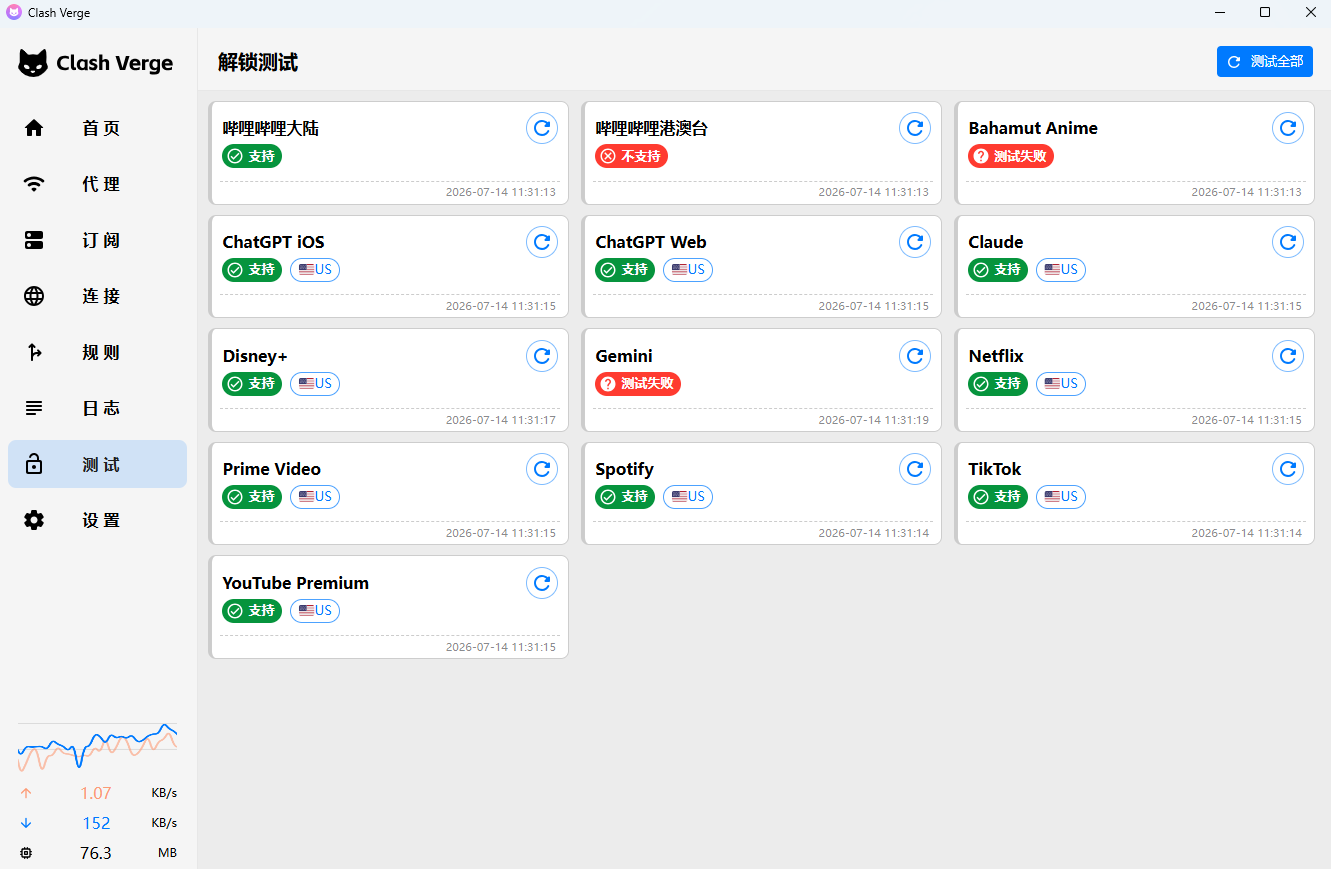
Task: Refresh the 哔哩哔哩港澳台 test
Action: pyautogui.click(x=915, y=128)
